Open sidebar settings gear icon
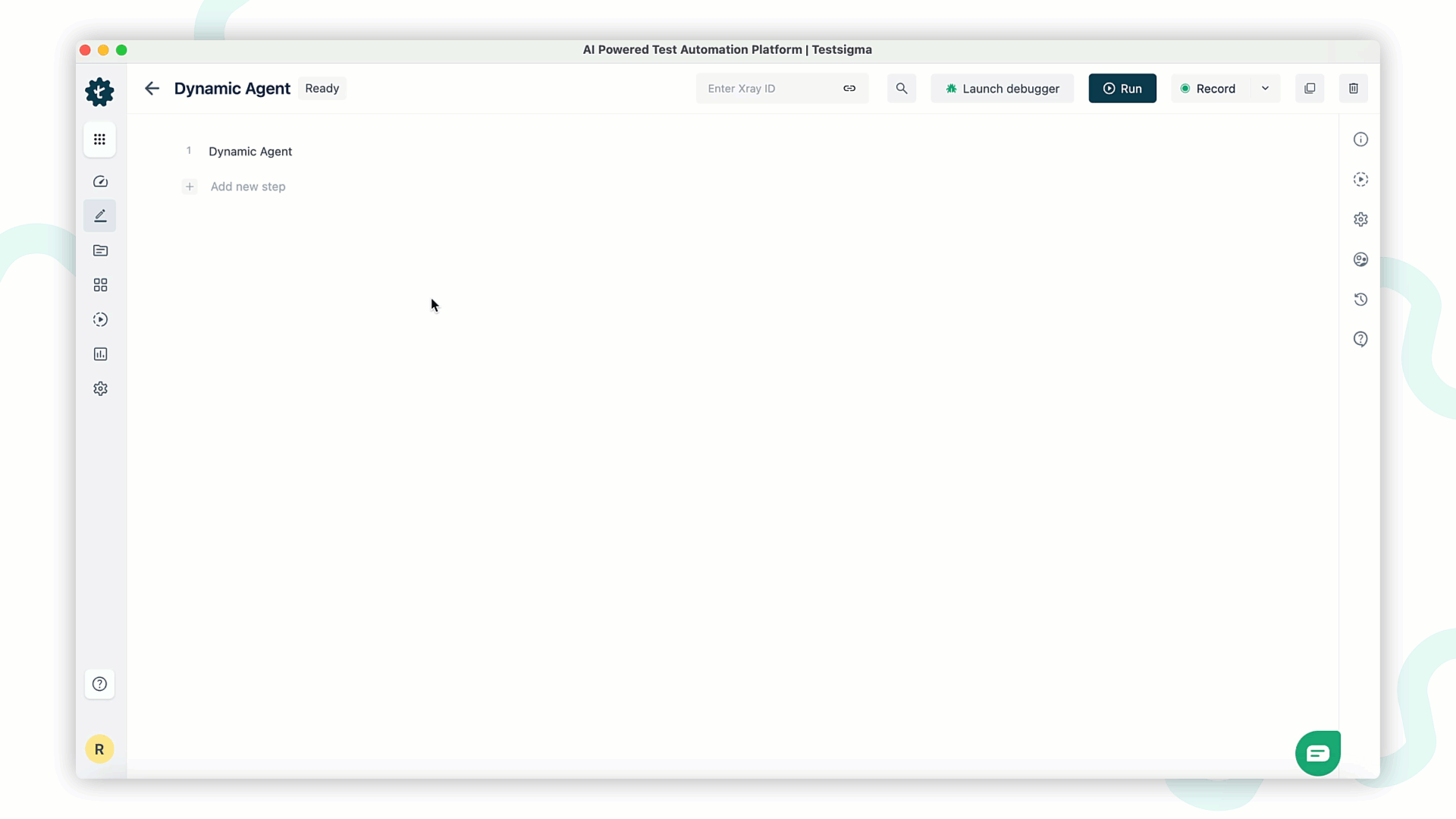The height and width of the screenshot is (819, 1456). [x=100, y=389]
